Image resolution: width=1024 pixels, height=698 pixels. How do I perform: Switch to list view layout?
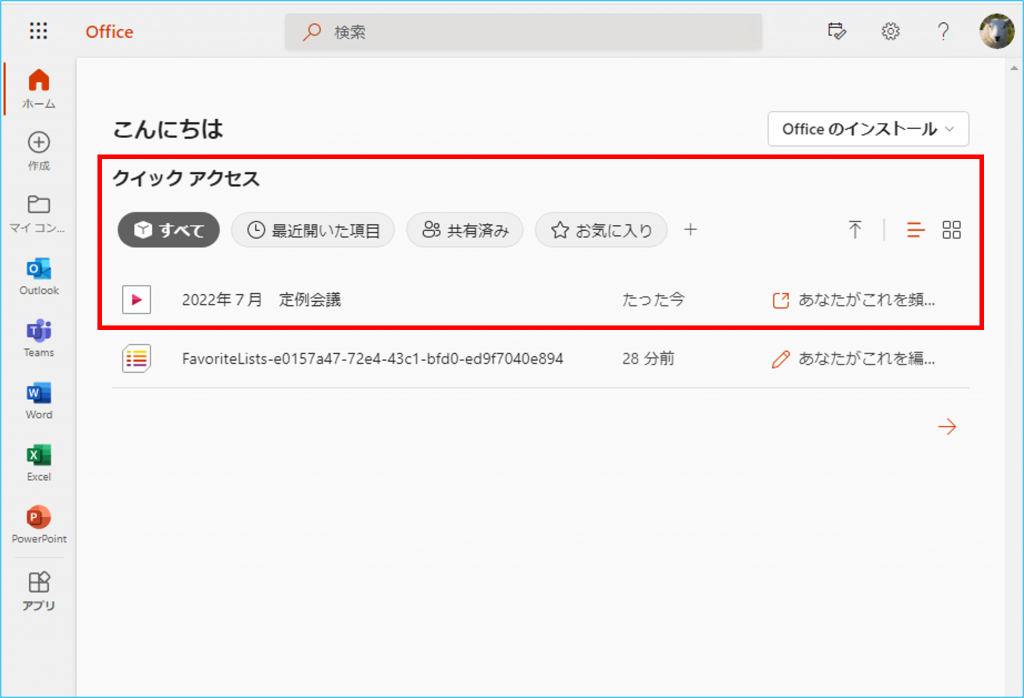coord(916,230)
